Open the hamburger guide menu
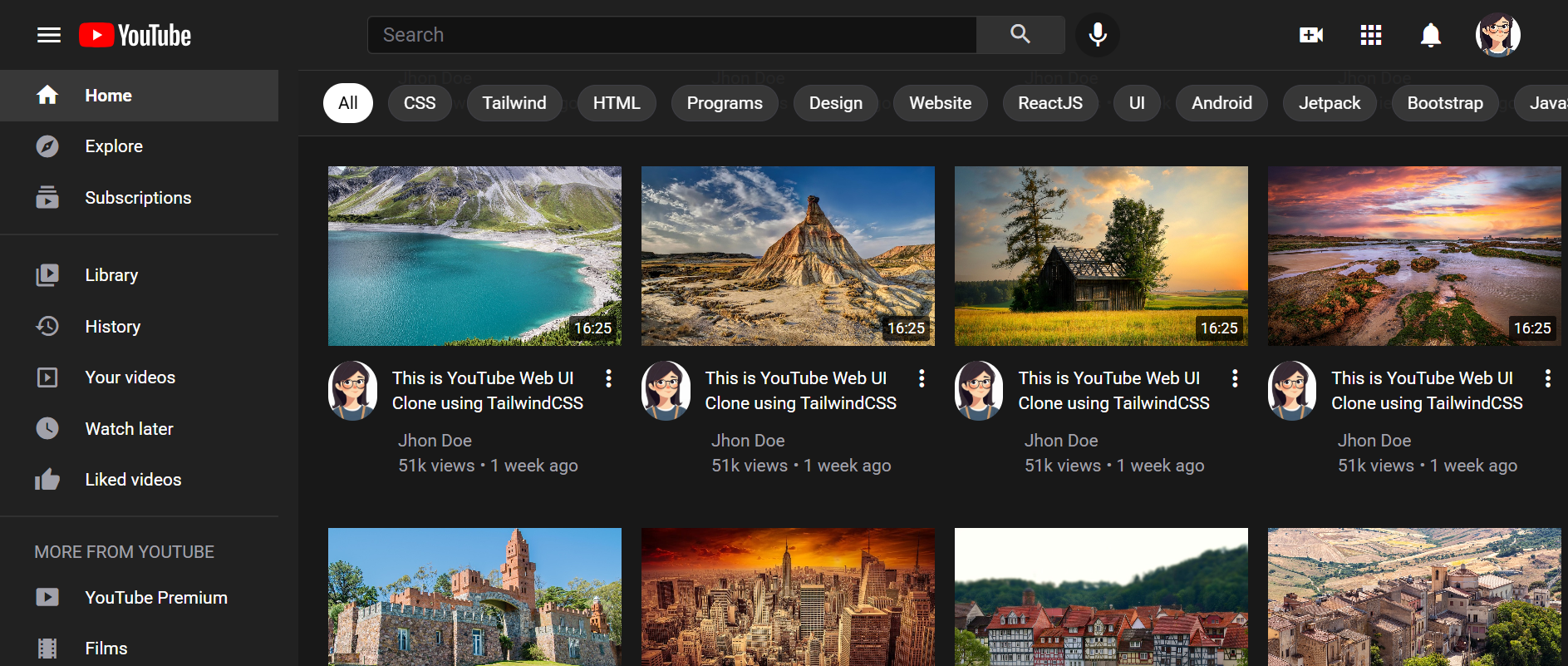1568x666 pixels. click(x=49, y=35)
